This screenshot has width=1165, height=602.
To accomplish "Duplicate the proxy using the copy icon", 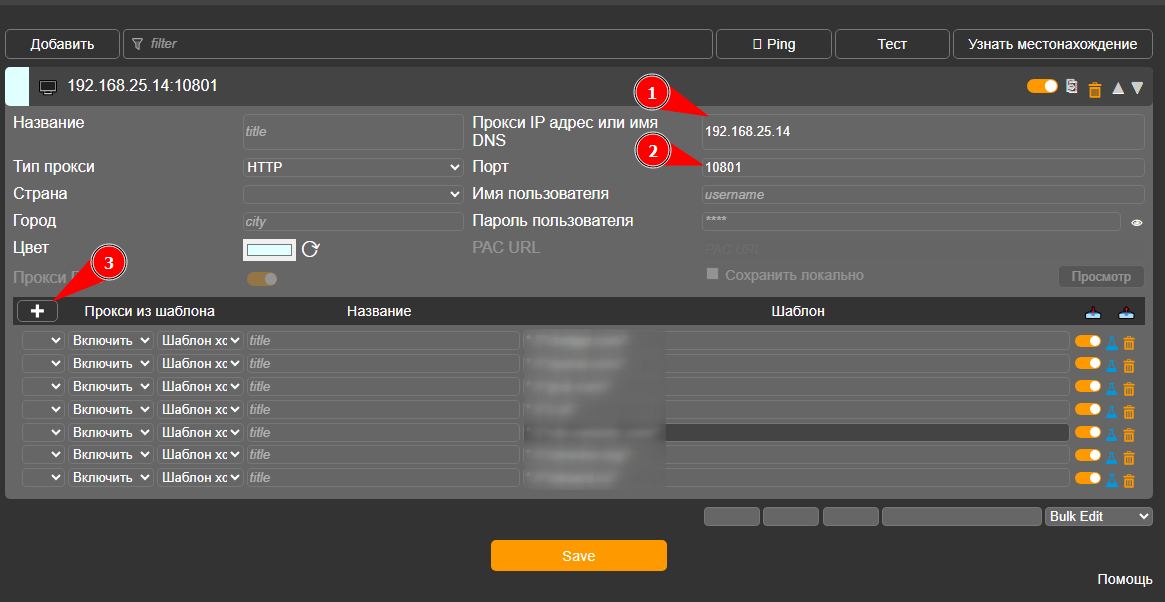I will [x=1071, y=87].
